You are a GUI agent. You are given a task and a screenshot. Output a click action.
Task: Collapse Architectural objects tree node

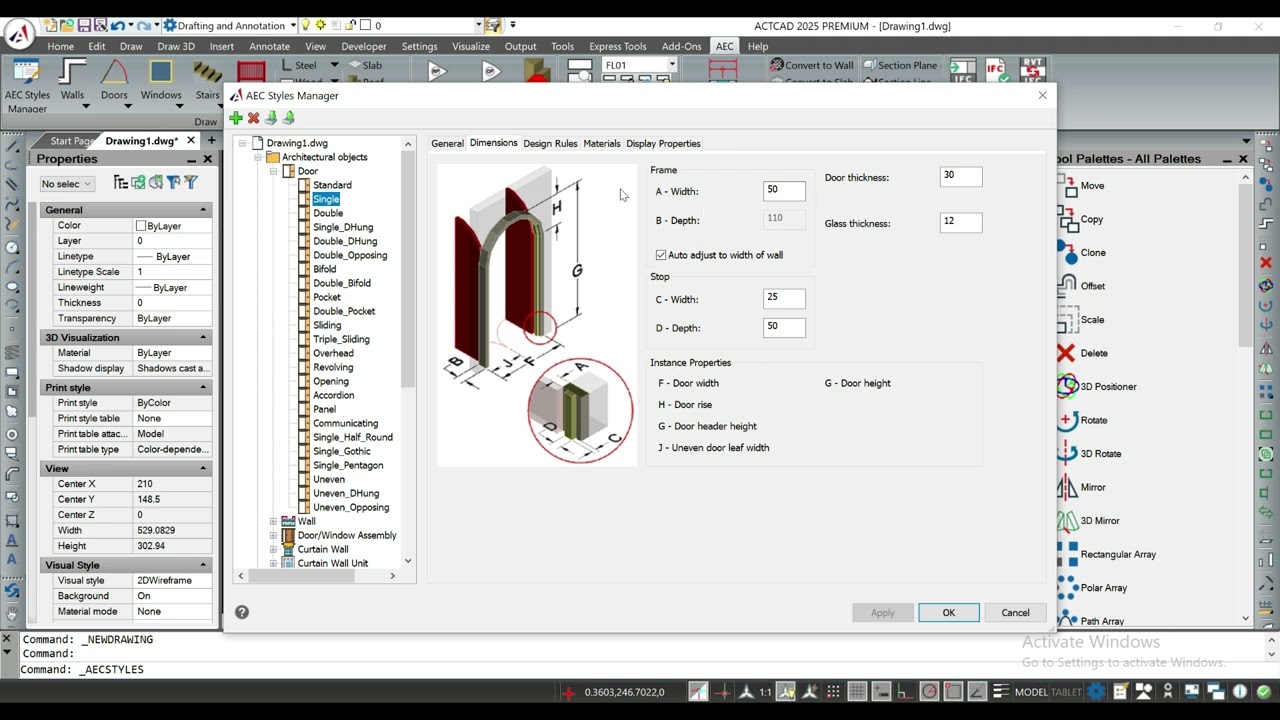point(258,157)
